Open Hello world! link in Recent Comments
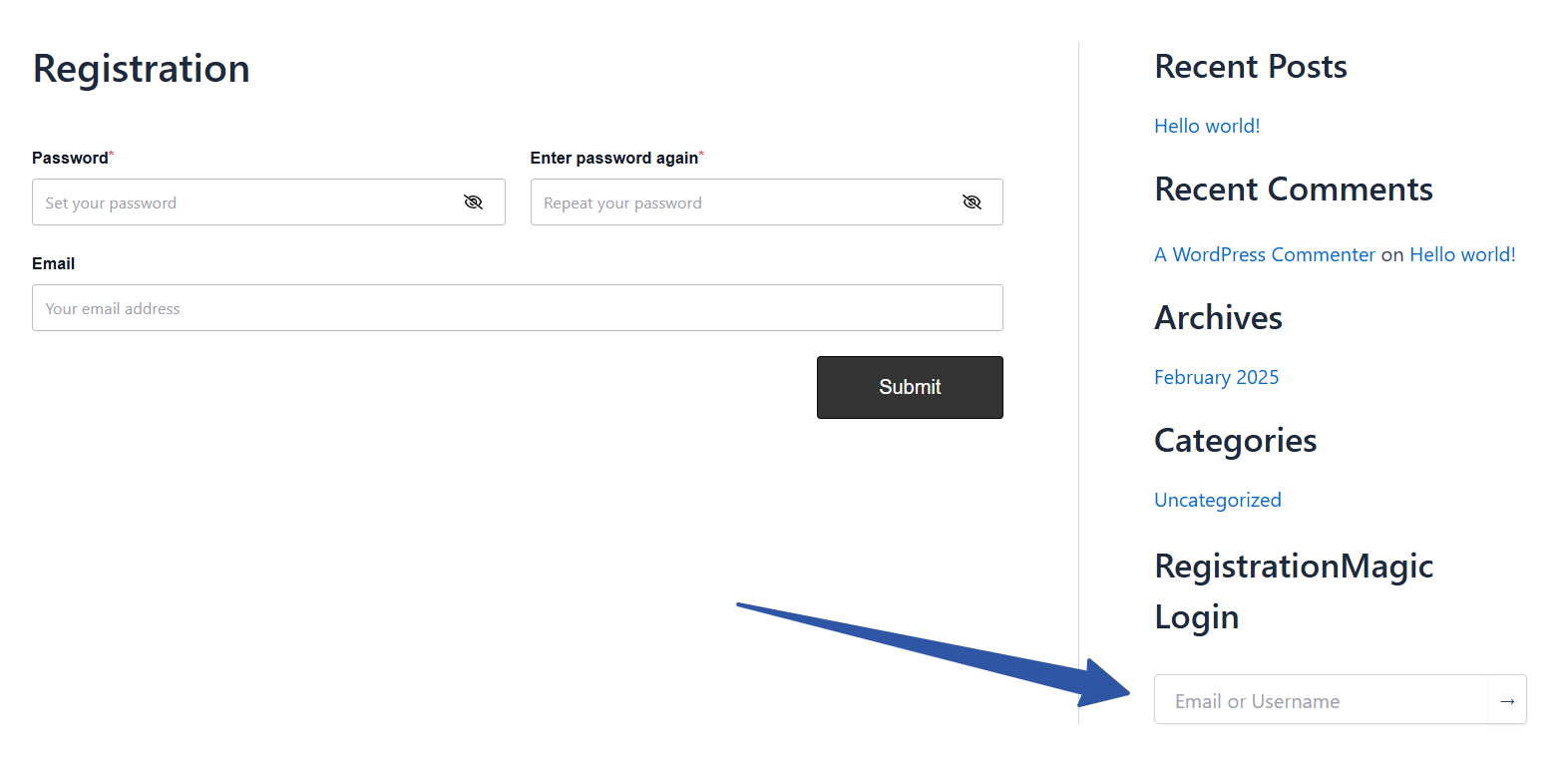Screen dimensions: 1568x763 click(1462, 254)
